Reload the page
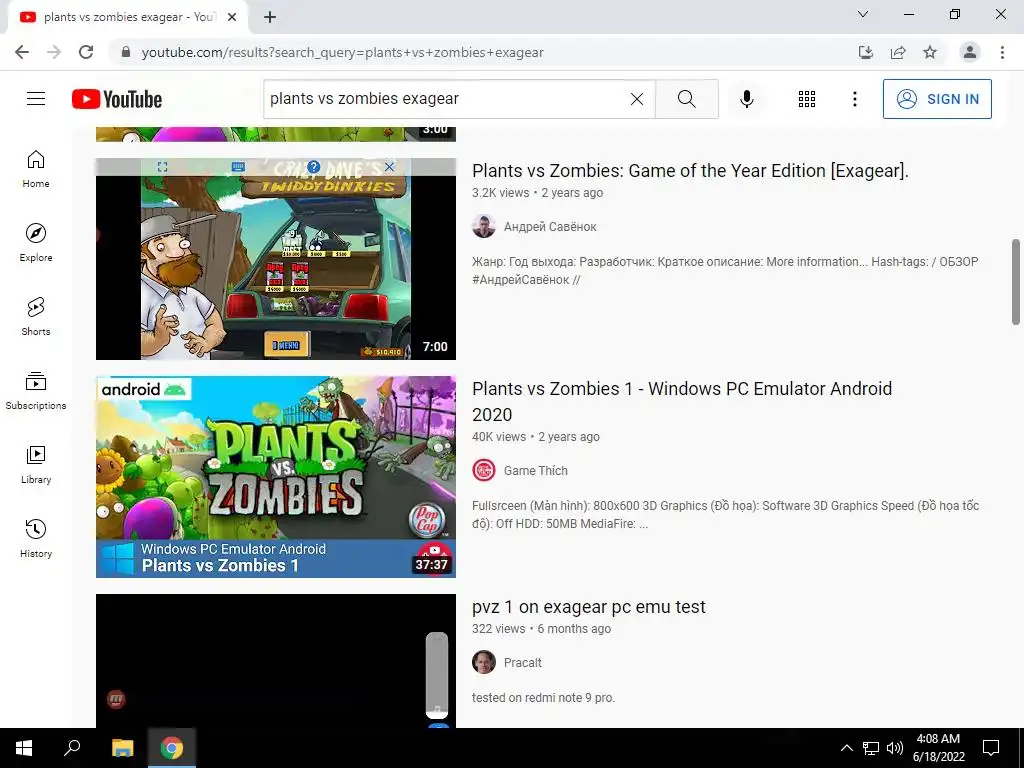The height and width of the screenshot is (768, 1024). point(86,52)
